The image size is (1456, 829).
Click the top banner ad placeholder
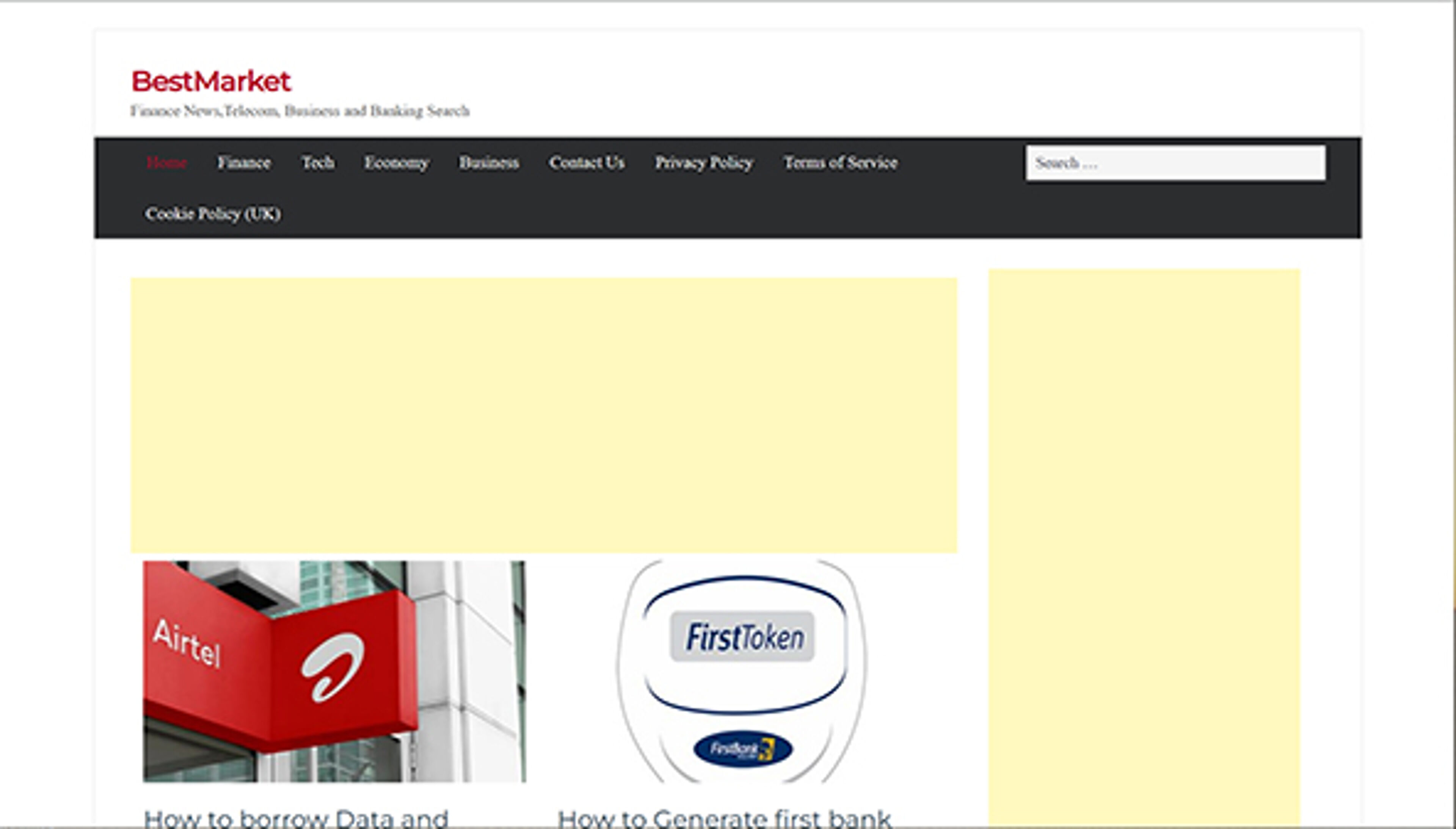544,421
